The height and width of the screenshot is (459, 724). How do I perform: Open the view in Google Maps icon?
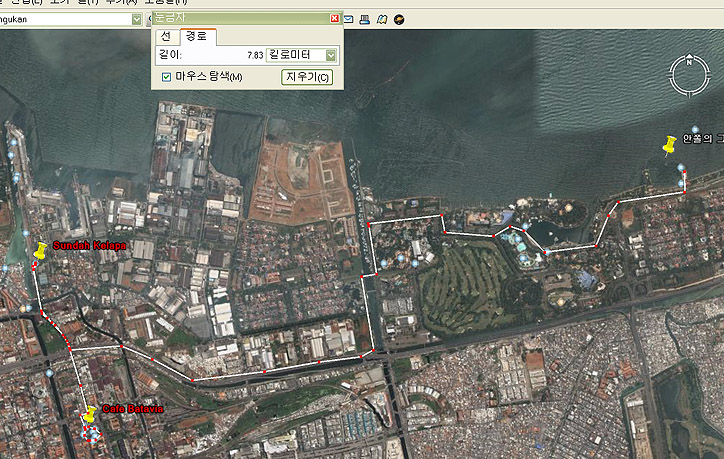[x=382, y=19]
